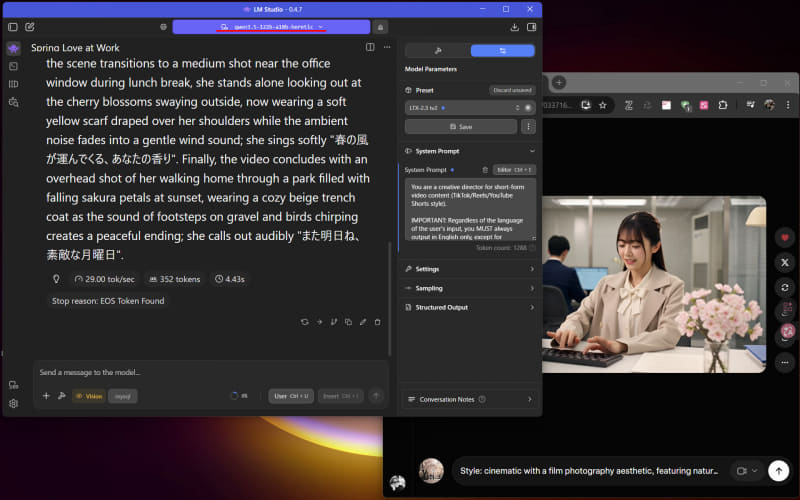The width and height of the screenshot is (800, 500).
Task: Click the message input field
Action: pyautogui.click(x=210, y=372)
